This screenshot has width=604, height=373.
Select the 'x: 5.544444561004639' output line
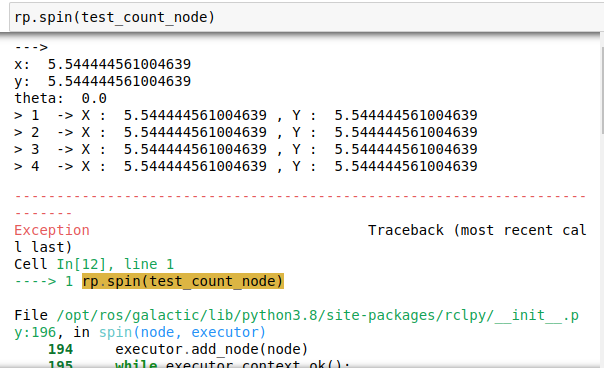click(x=102, y=64)
